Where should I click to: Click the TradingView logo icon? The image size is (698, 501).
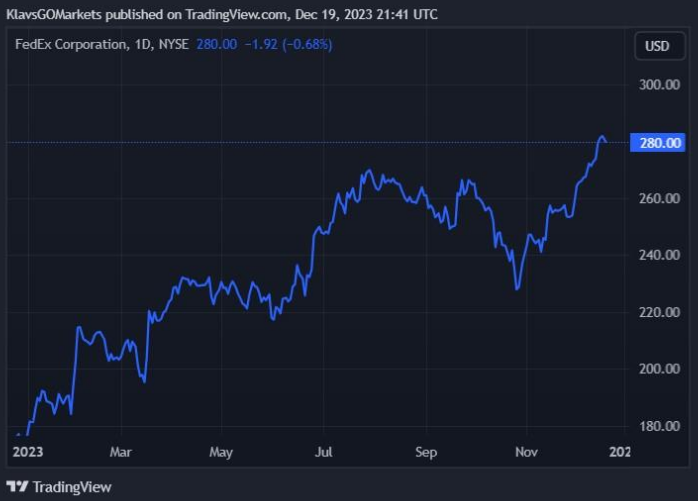tap(17, 486)
